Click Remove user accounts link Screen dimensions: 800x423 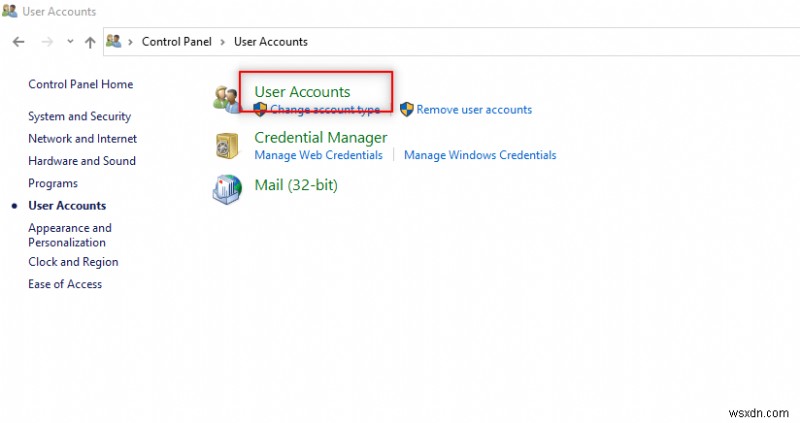[x=474, y=110]
